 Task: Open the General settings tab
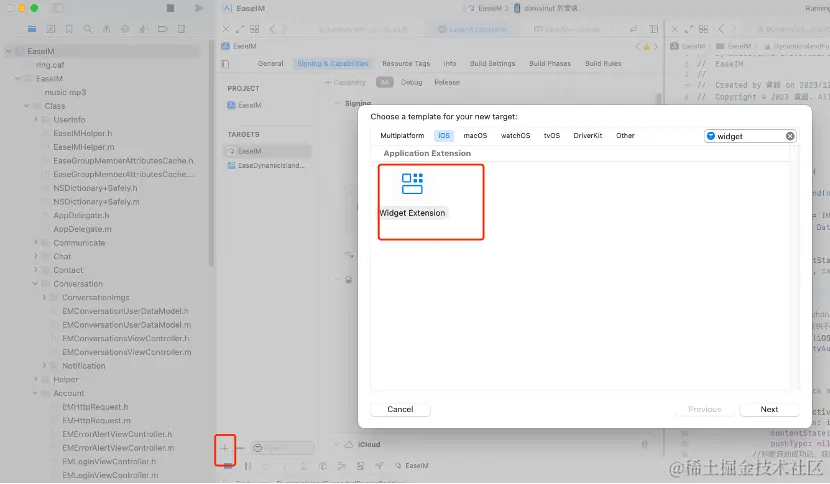click(x=270, y=64)
